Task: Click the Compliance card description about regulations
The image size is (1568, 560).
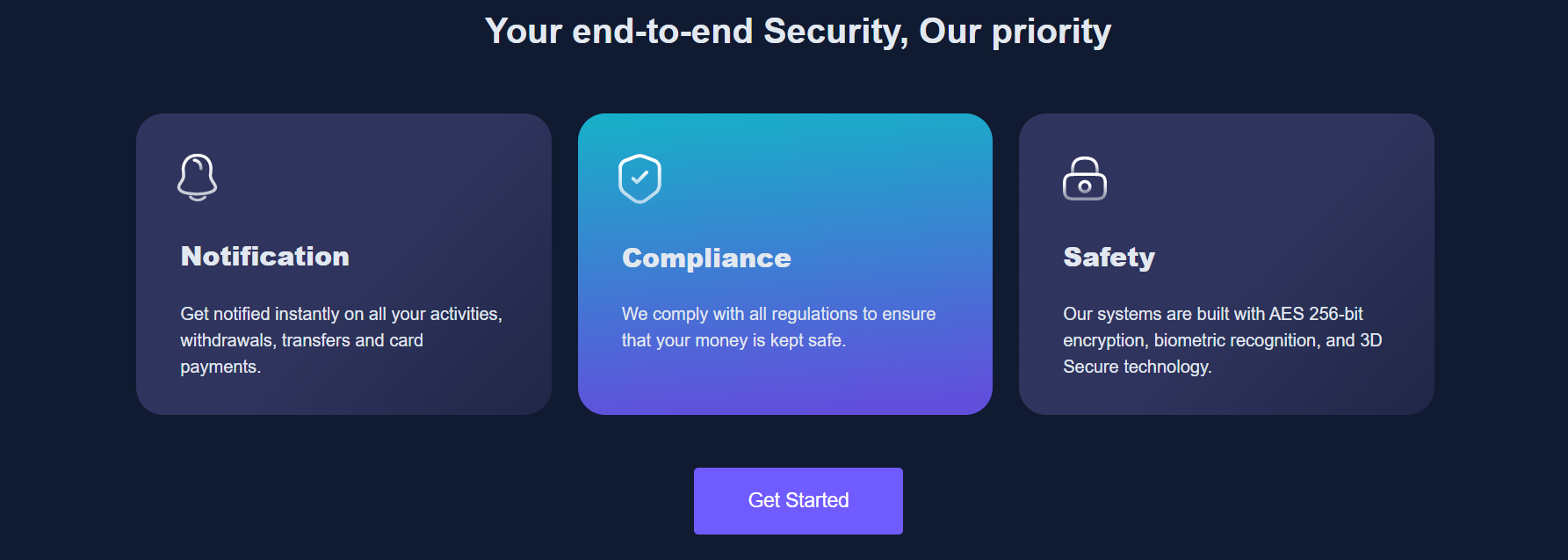Action: [x=778, y=326]
